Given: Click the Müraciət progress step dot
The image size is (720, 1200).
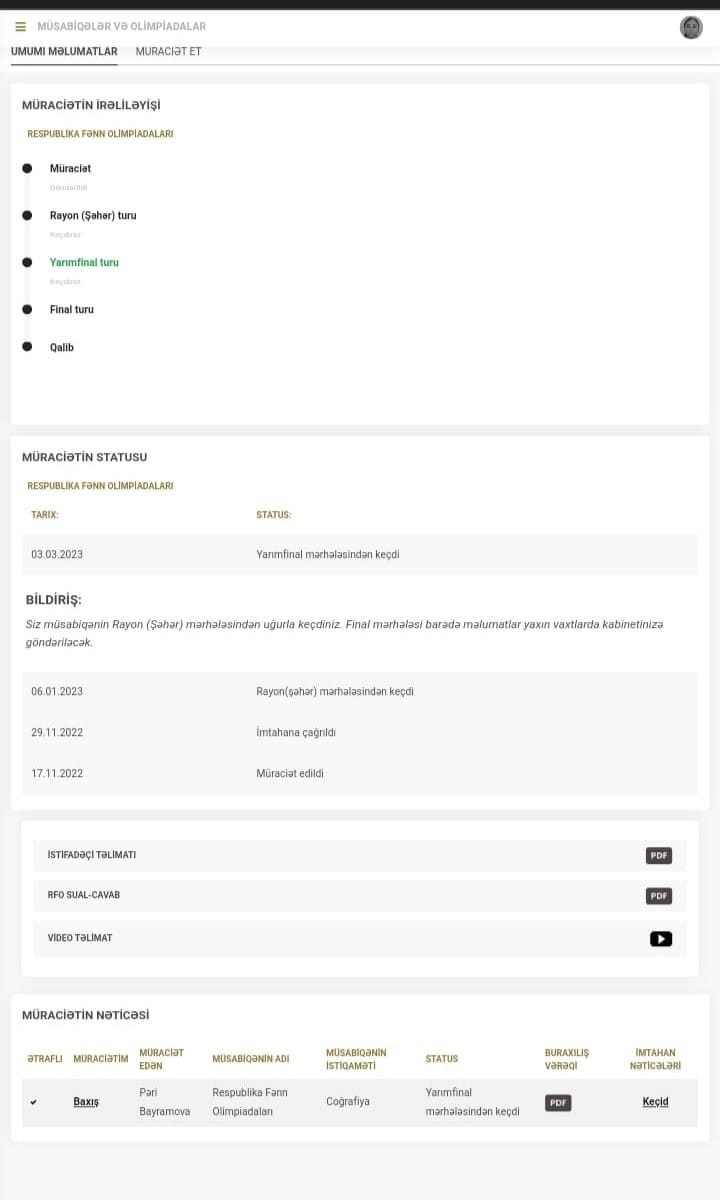Looking at the screenshot, I should point(27,168).
